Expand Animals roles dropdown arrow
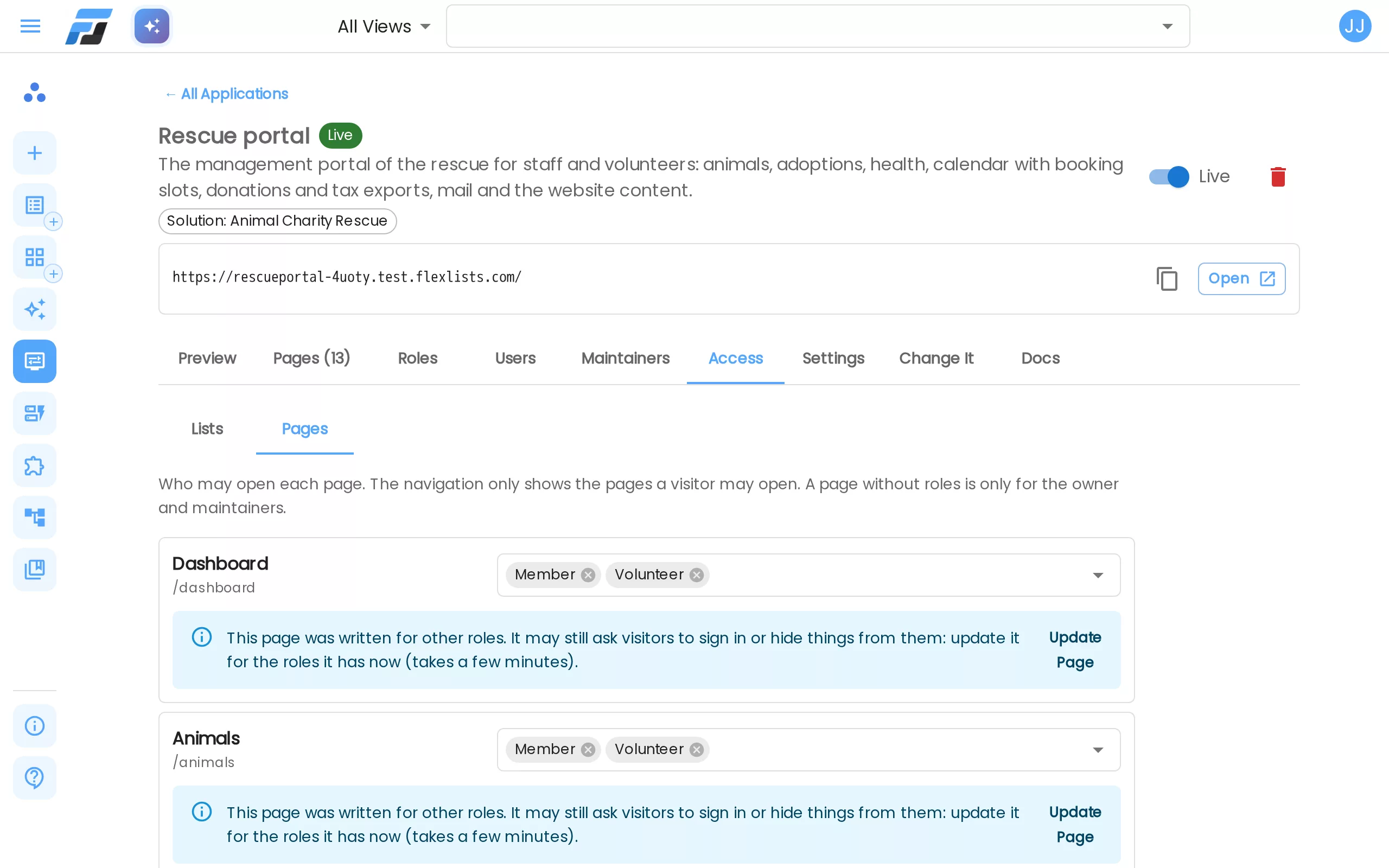This screenshot has width=1389, height=868. click(x=1098, y=750)
